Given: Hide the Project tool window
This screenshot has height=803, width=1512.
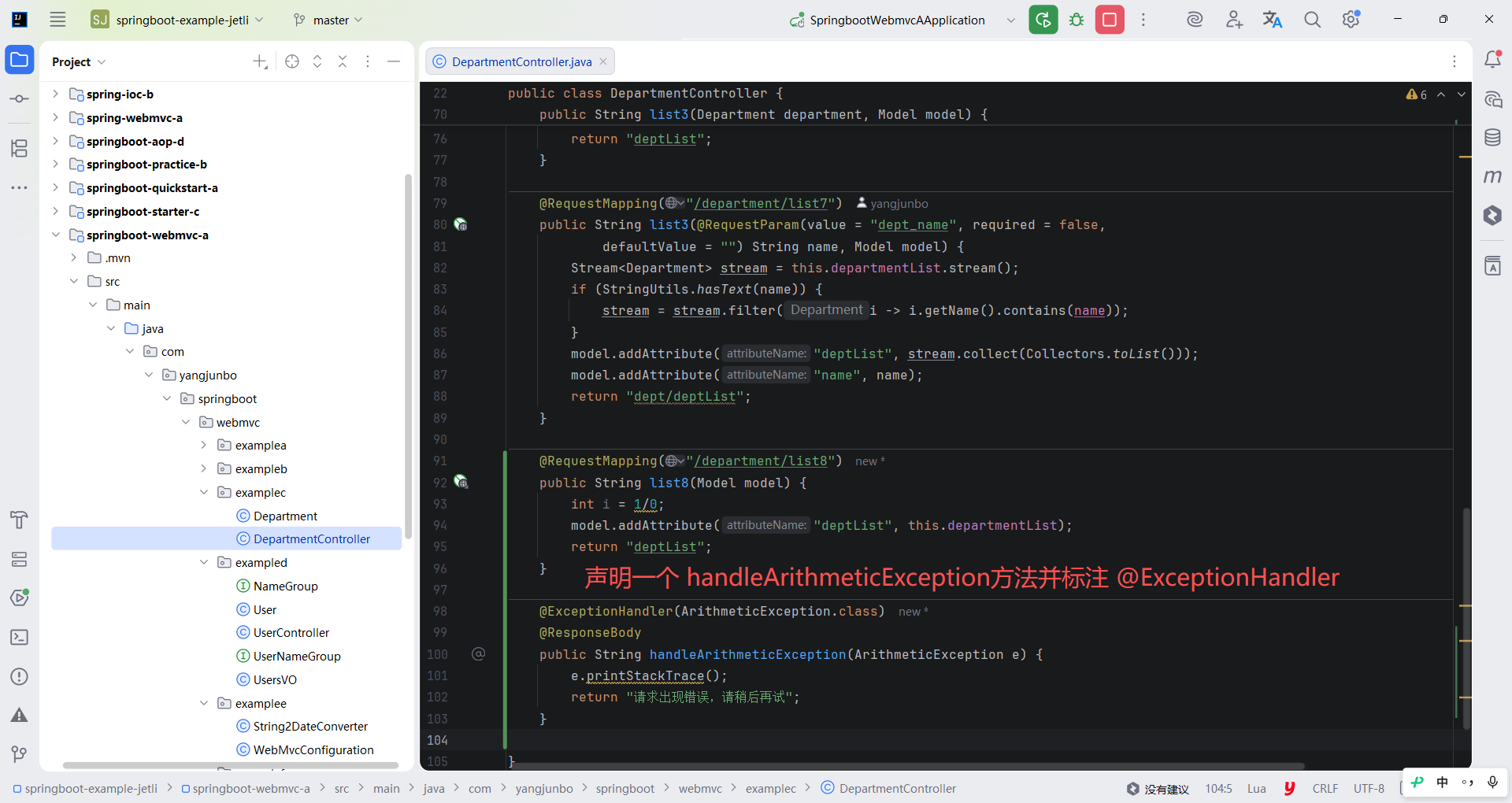Looking at the screenshot, I should point(394,61).
